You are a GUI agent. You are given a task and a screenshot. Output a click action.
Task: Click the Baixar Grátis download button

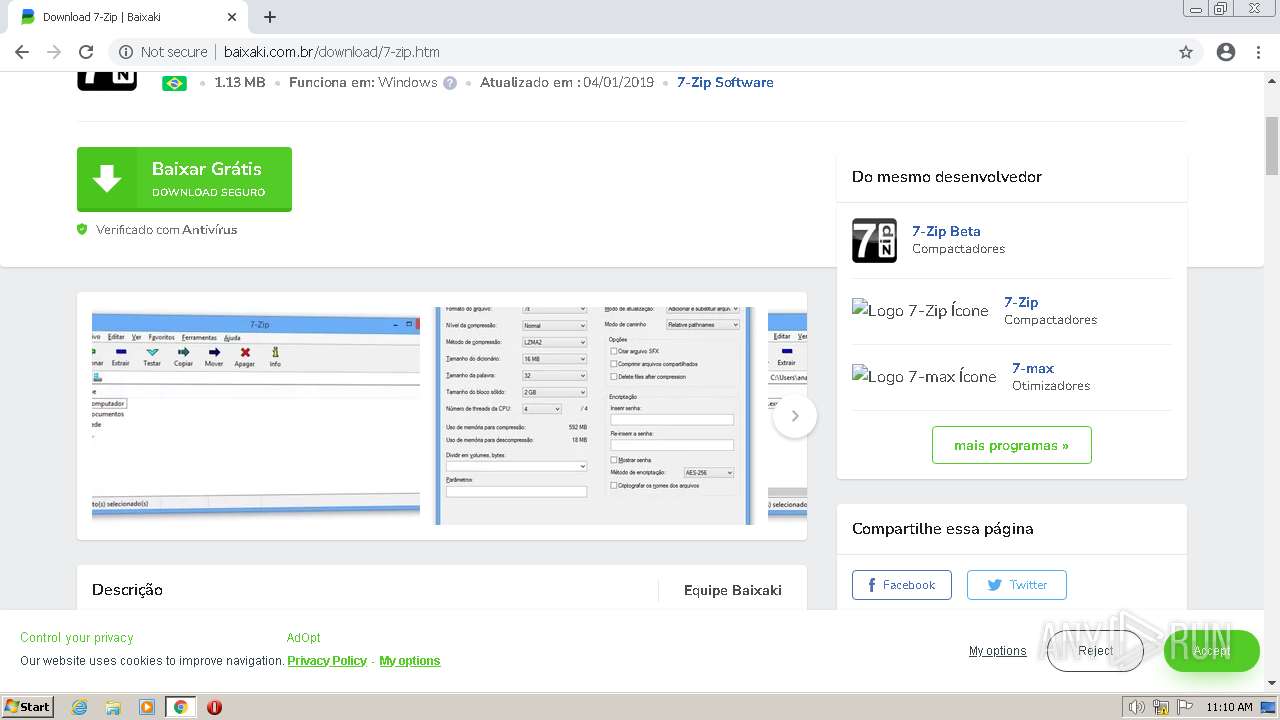184,179
